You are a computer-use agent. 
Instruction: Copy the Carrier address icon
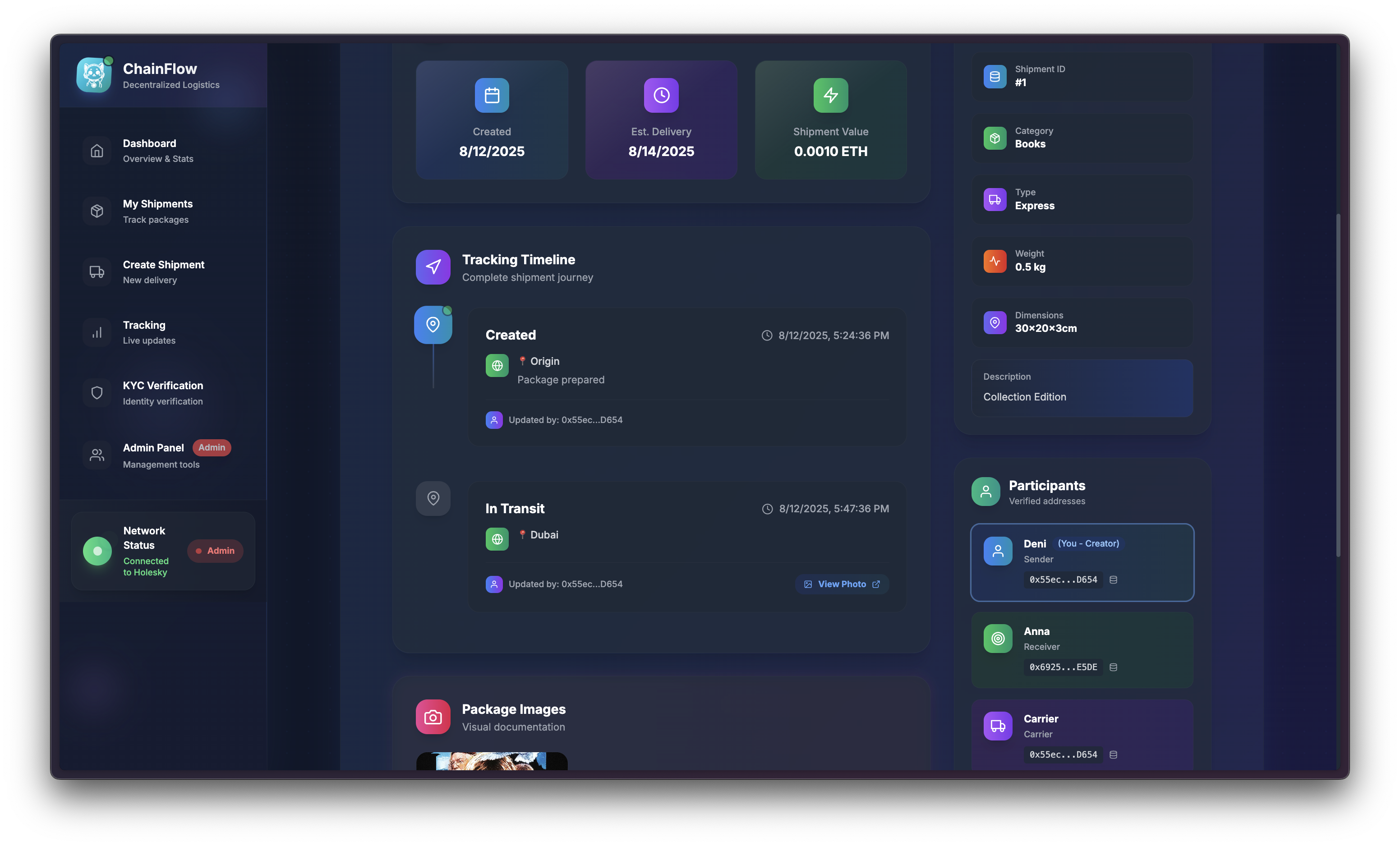pos(1113,754)
